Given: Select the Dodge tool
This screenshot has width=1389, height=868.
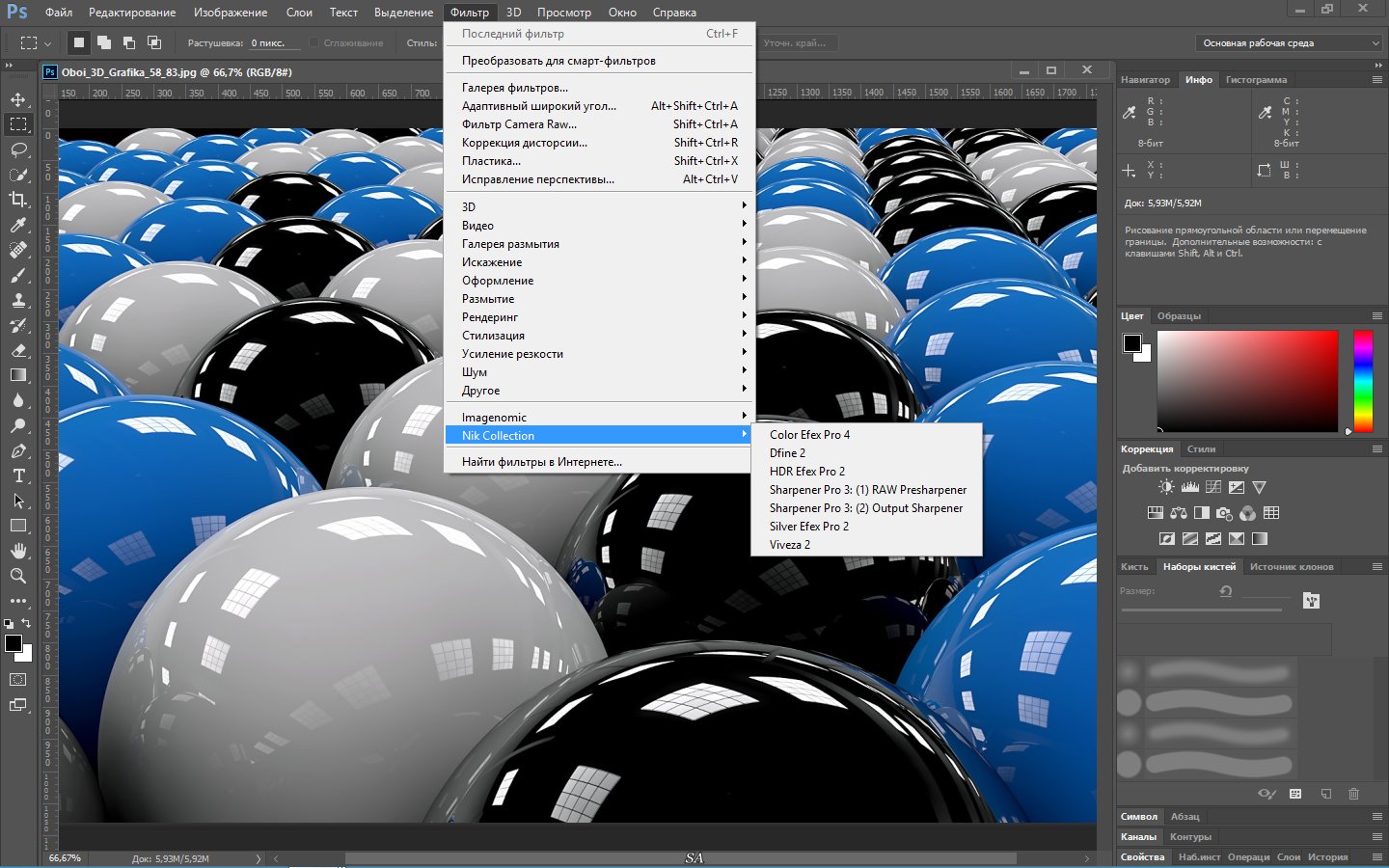Looking at the screenshot, I should click(18, 425).
